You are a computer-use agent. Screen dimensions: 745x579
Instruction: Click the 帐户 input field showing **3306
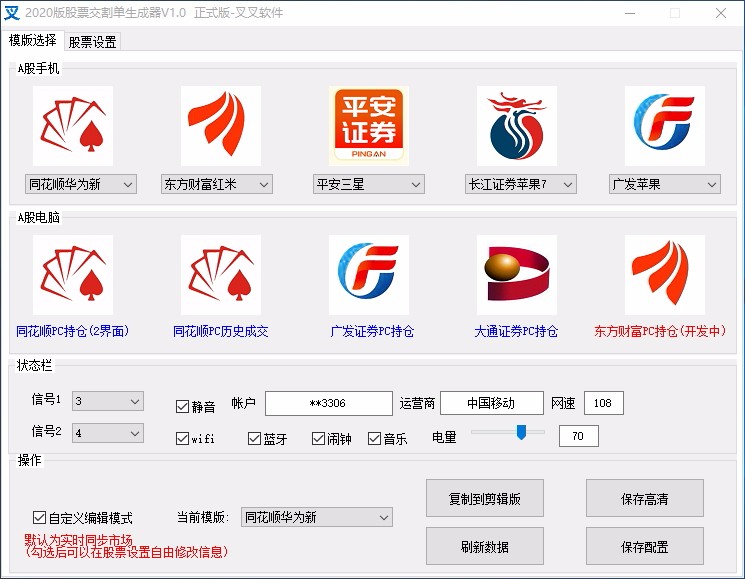point(329,403)
